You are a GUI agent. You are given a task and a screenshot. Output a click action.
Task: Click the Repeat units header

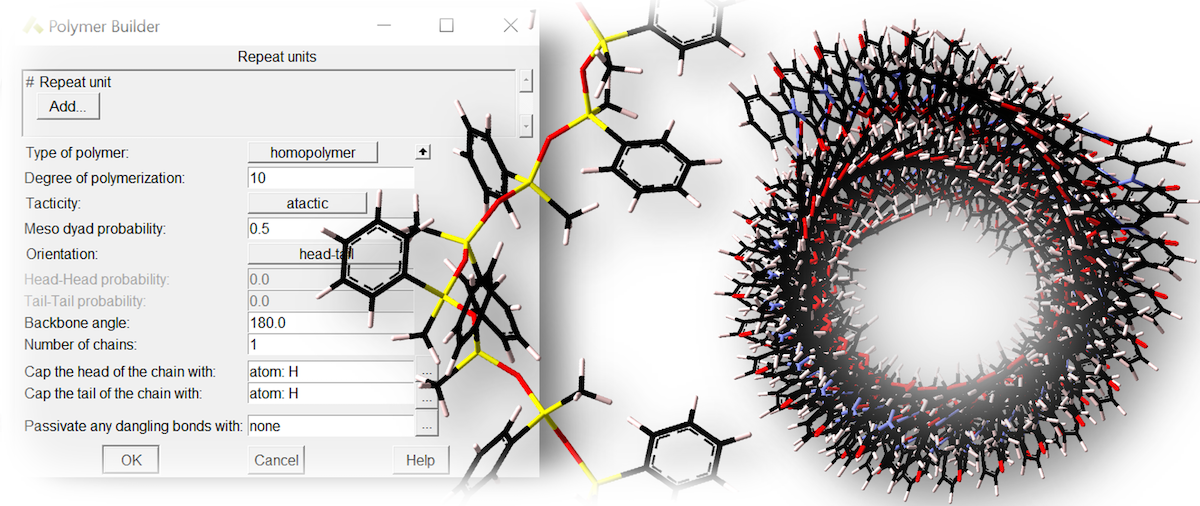[277, 57]
